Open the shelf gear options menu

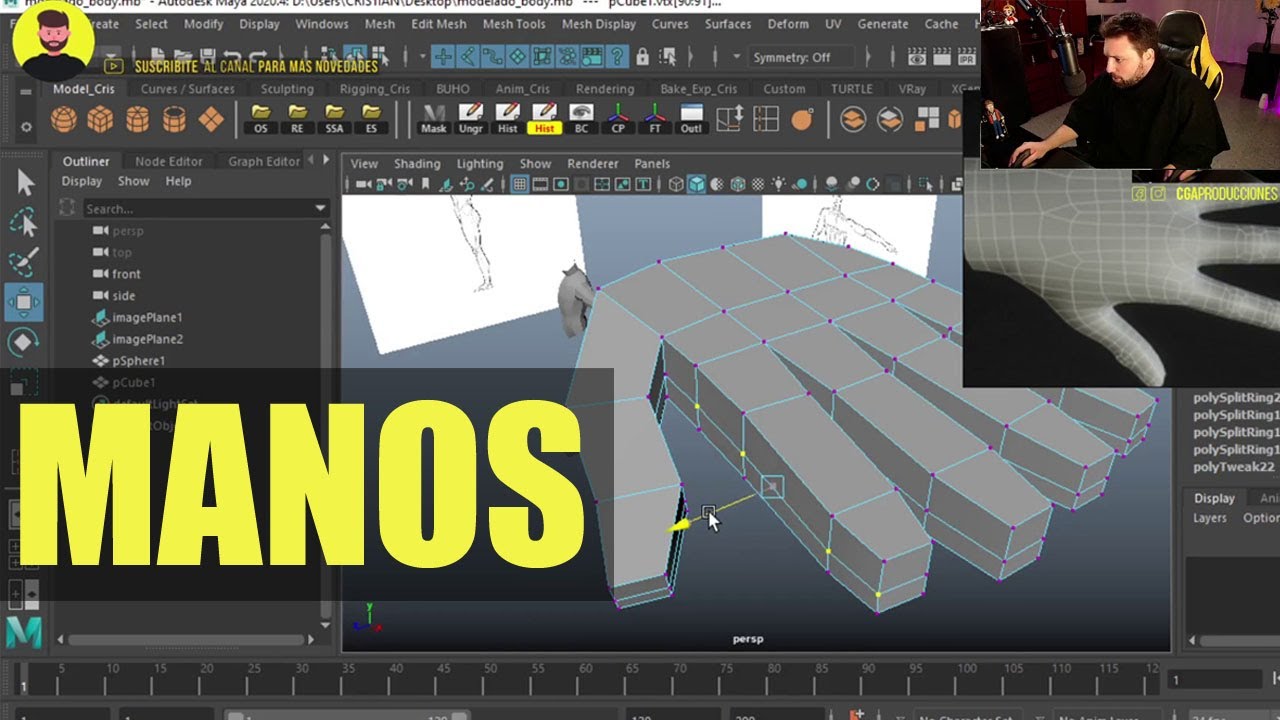tap(28, 127)
